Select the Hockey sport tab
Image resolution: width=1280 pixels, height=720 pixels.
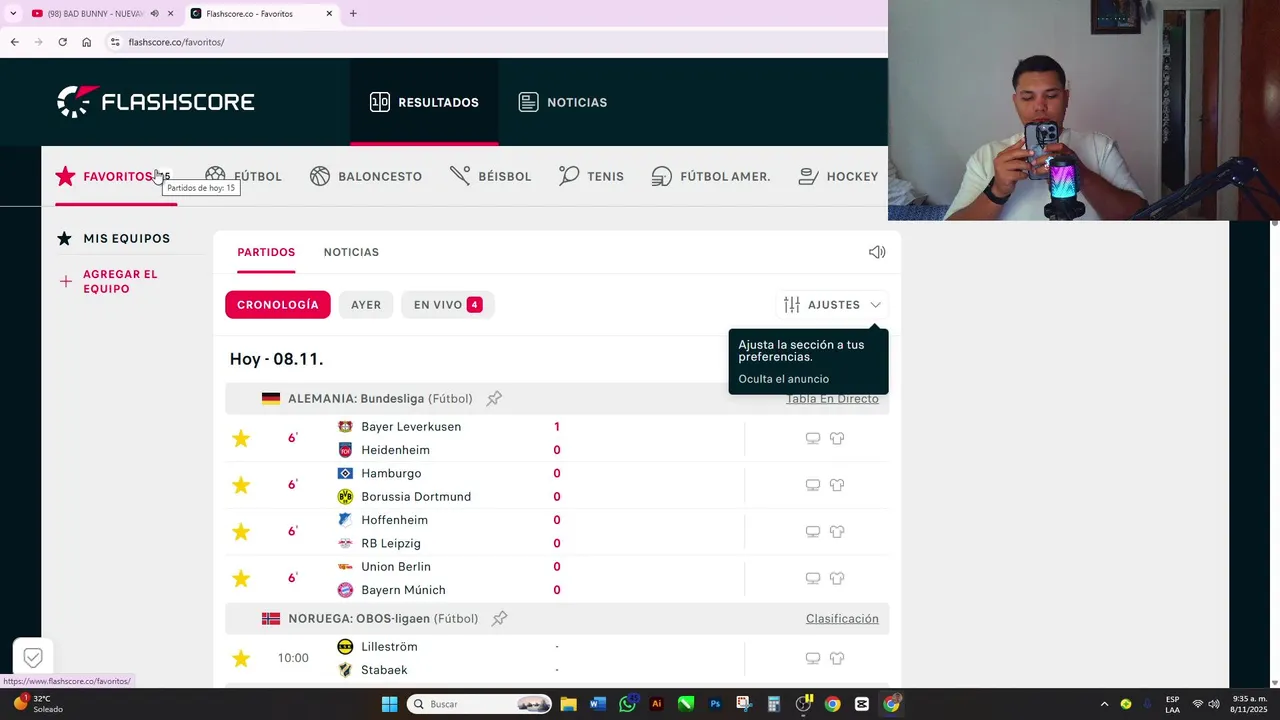838,176
